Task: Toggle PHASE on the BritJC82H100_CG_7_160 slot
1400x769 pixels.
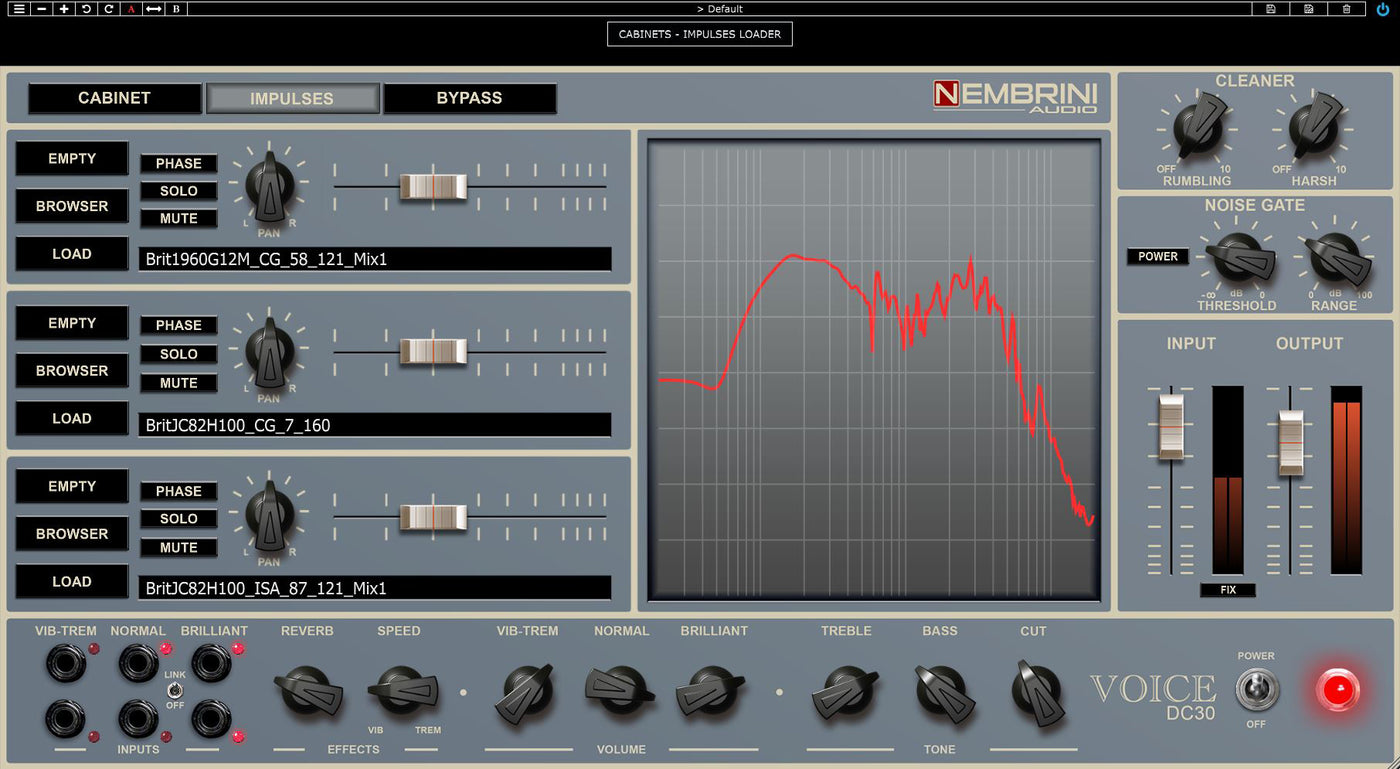Action: [x=179, y=326]
